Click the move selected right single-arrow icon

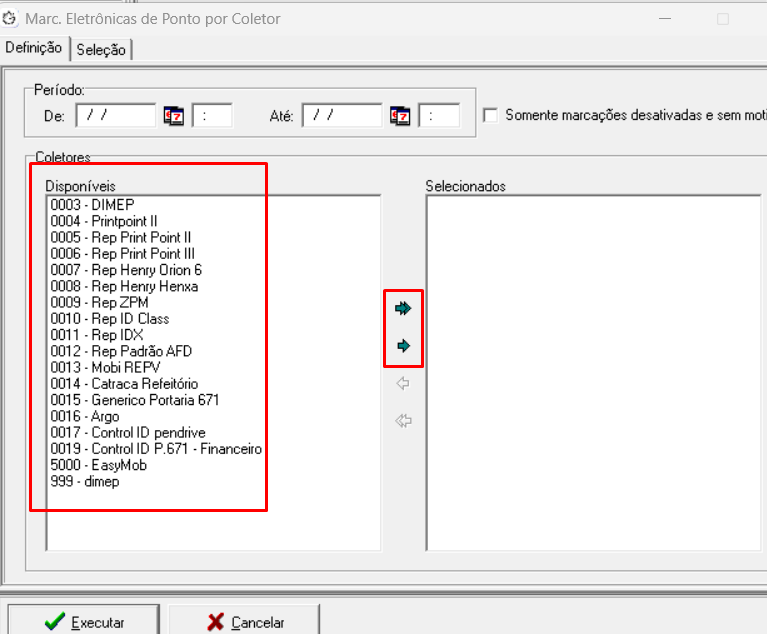(404, 346)
